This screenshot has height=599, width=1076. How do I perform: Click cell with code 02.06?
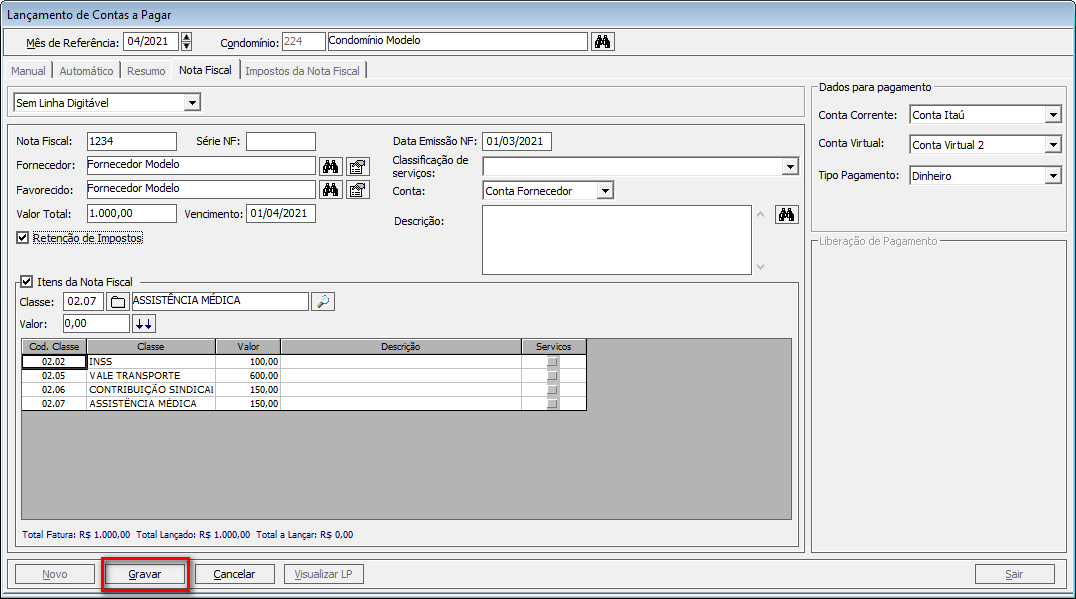(x=54, y=390)
